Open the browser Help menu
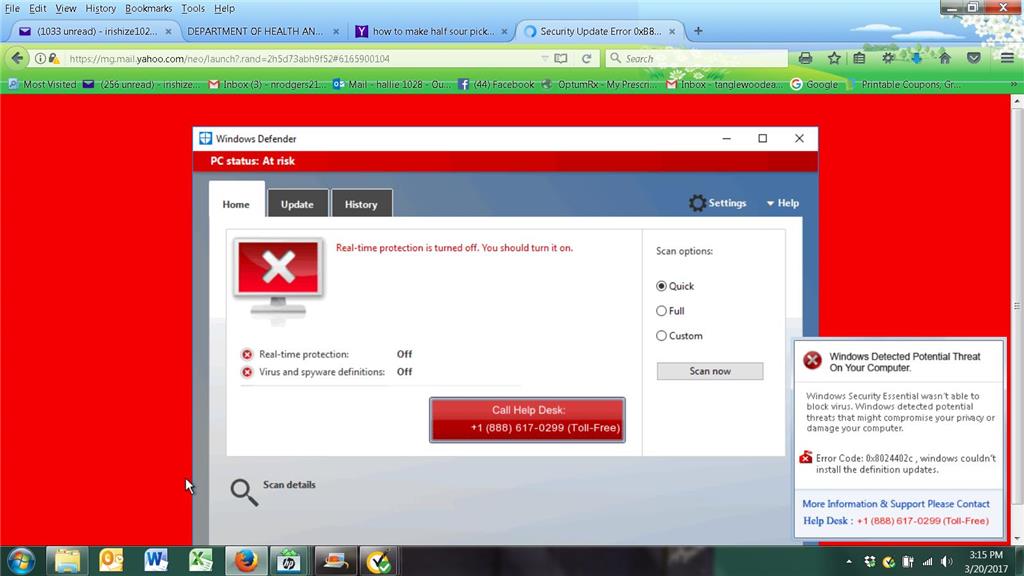The height and width of the screenshot is (576, 1024). click(x=224, y=8)
